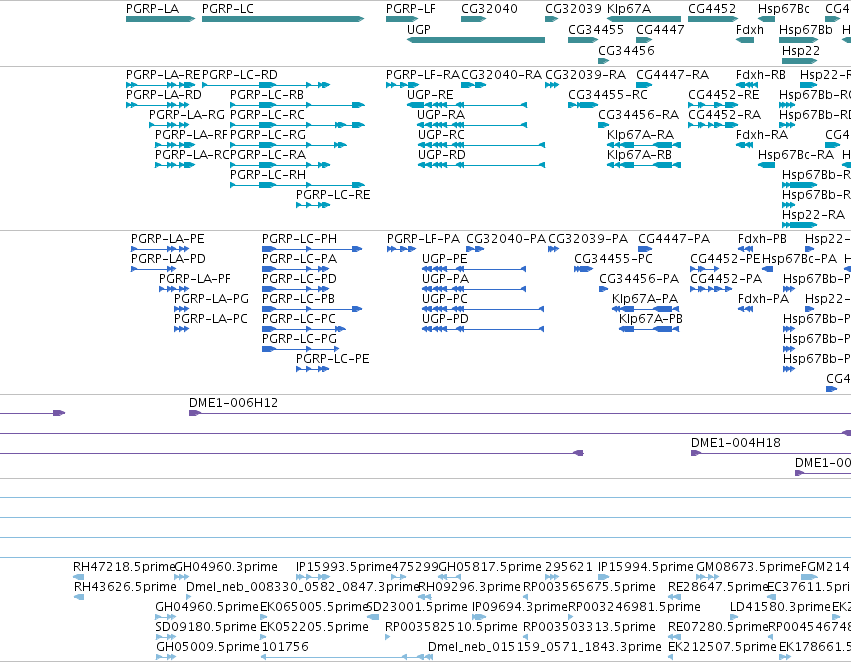
Task: Open the PGRP-LF gene label
Action: coord(410,9)
